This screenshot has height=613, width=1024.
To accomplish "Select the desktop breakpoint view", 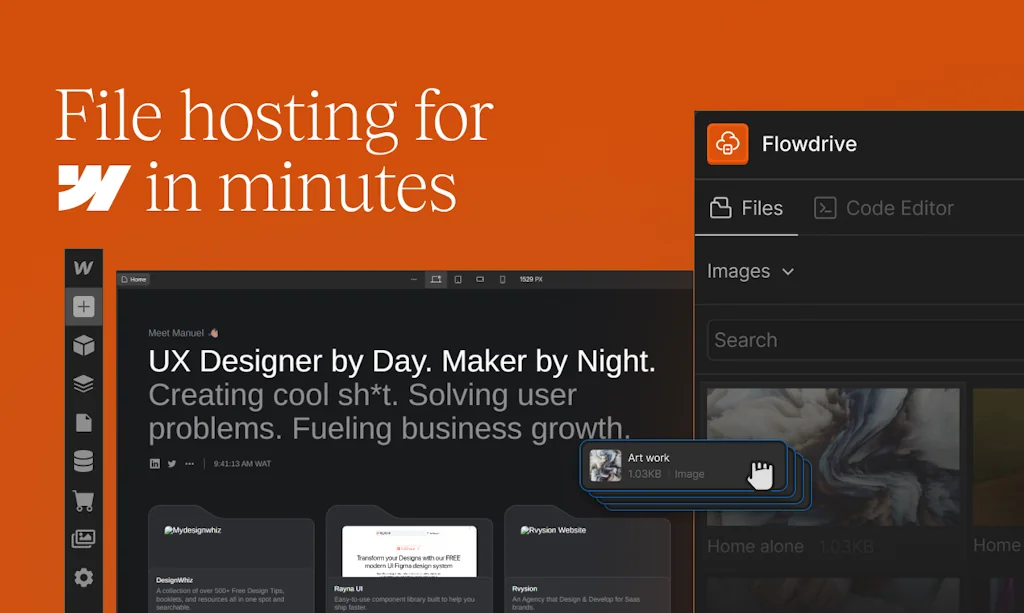I will click(x=436, y=279).
